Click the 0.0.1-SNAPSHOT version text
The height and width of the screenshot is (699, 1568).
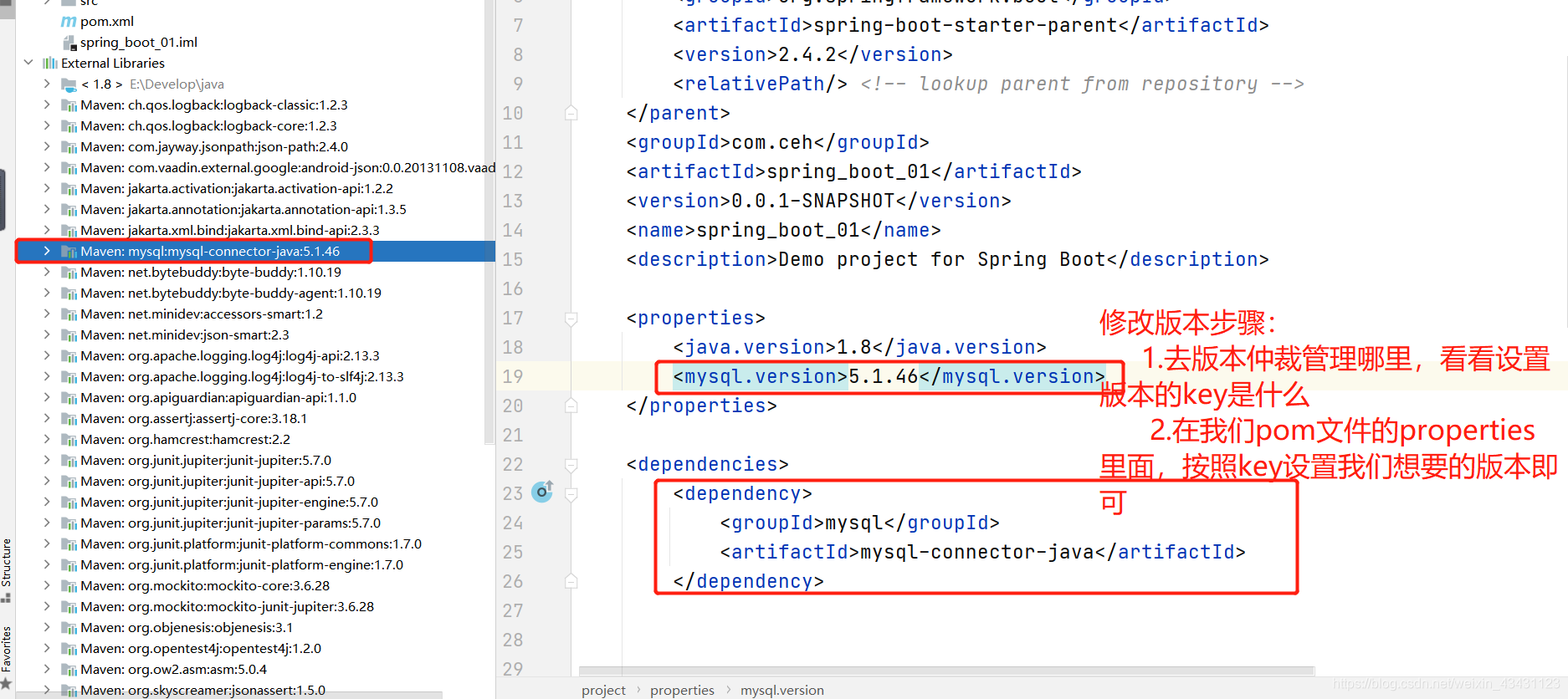tap(813, 202)
